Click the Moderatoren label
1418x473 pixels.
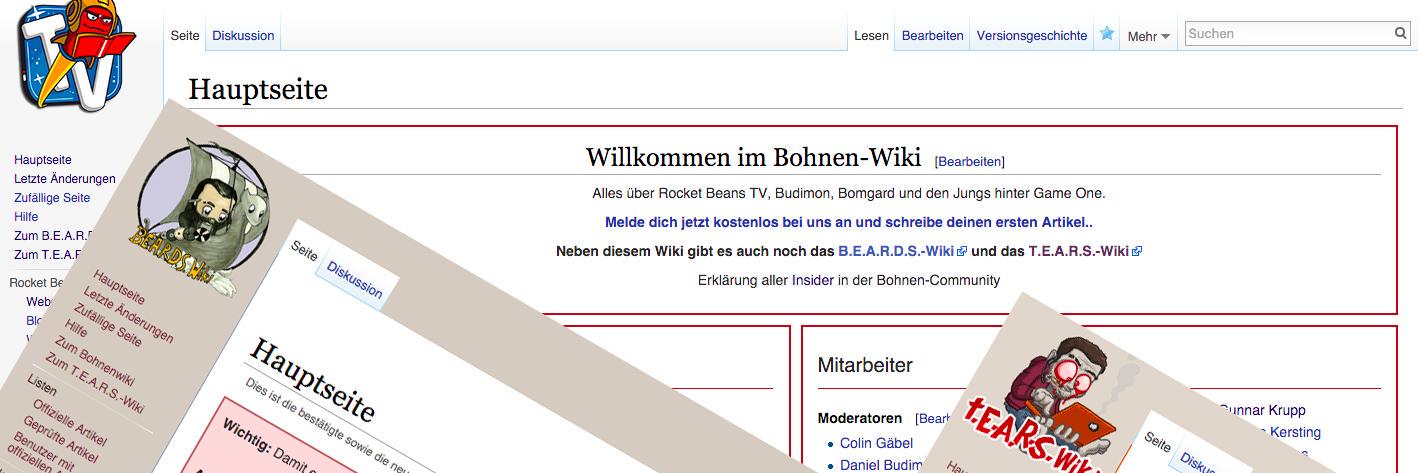[x=860, y=418]
